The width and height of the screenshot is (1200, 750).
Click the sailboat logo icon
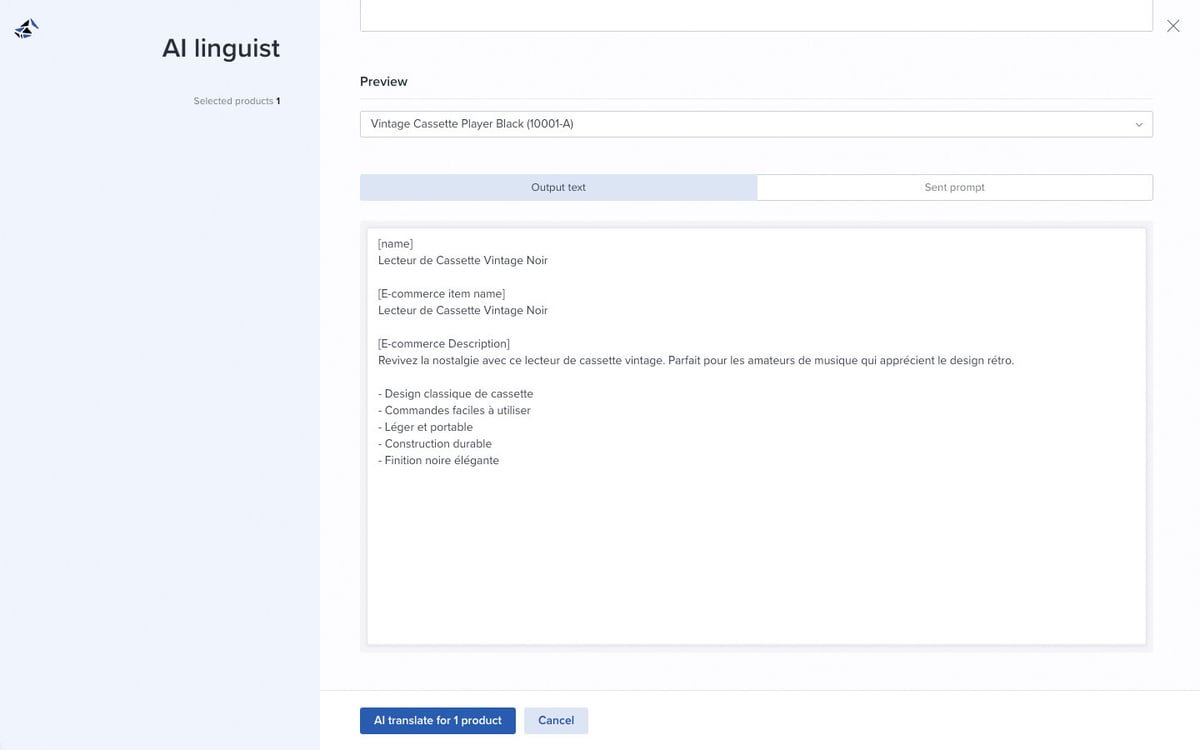click(27, 29)
